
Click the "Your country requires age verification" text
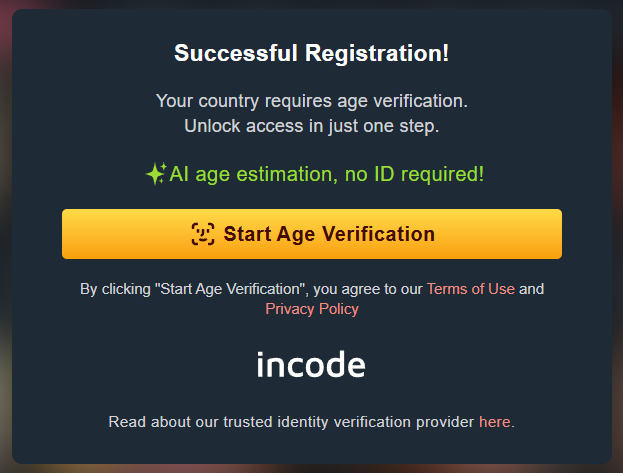click(x=311, y=101)
